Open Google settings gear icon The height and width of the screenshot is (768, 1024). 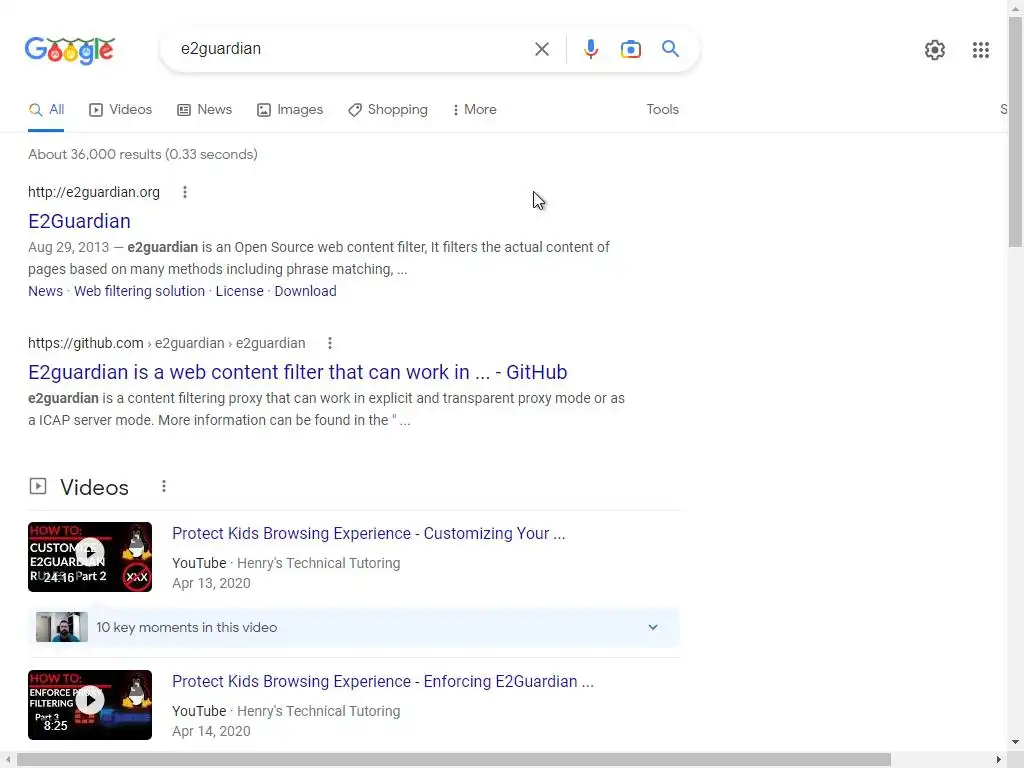935,50
